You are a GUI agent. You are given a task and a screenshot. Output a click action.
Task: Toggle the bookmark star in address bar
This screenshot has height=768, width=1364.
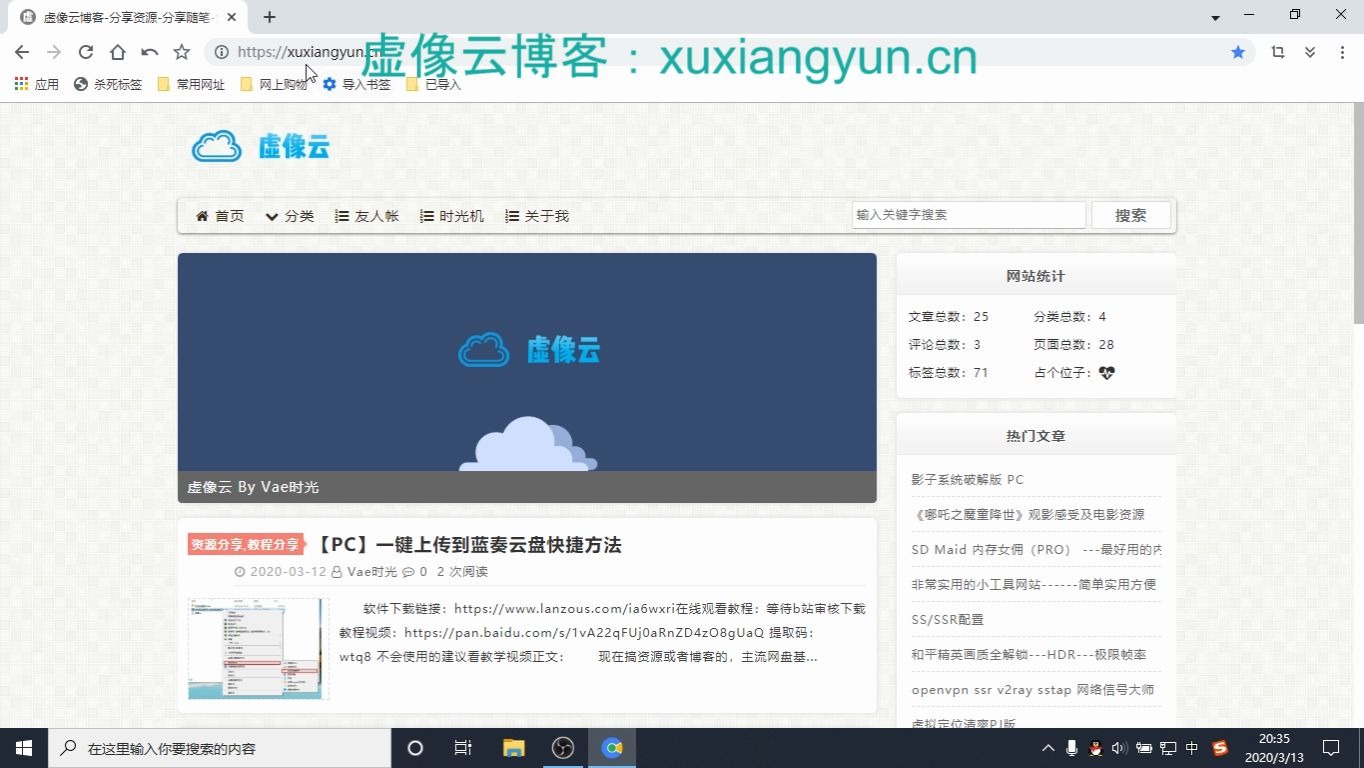pos(1237,51)
